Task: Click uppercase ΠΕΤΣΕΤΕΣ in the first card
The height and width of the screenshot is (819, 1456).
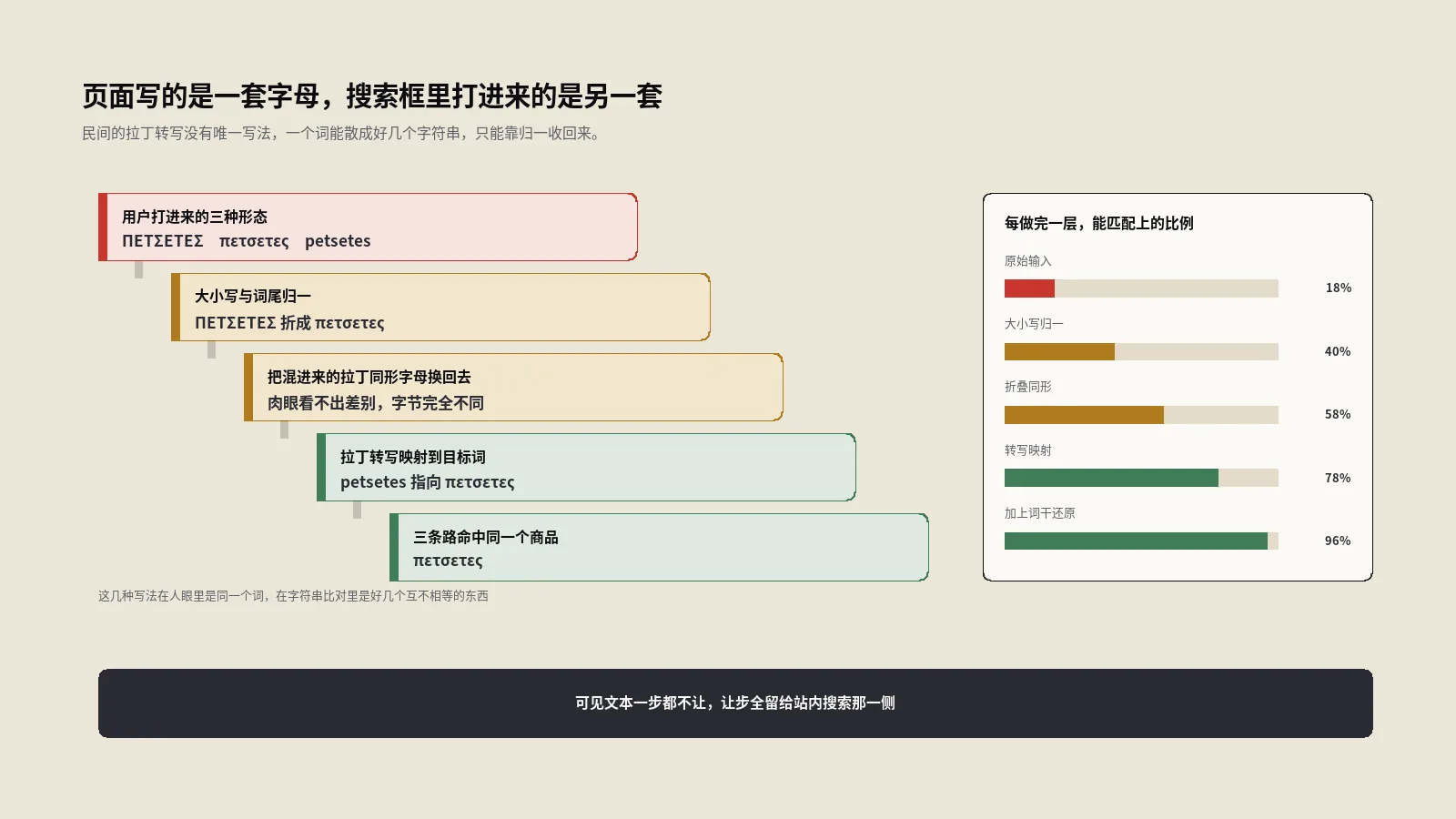Action: (x=163, y=241)
